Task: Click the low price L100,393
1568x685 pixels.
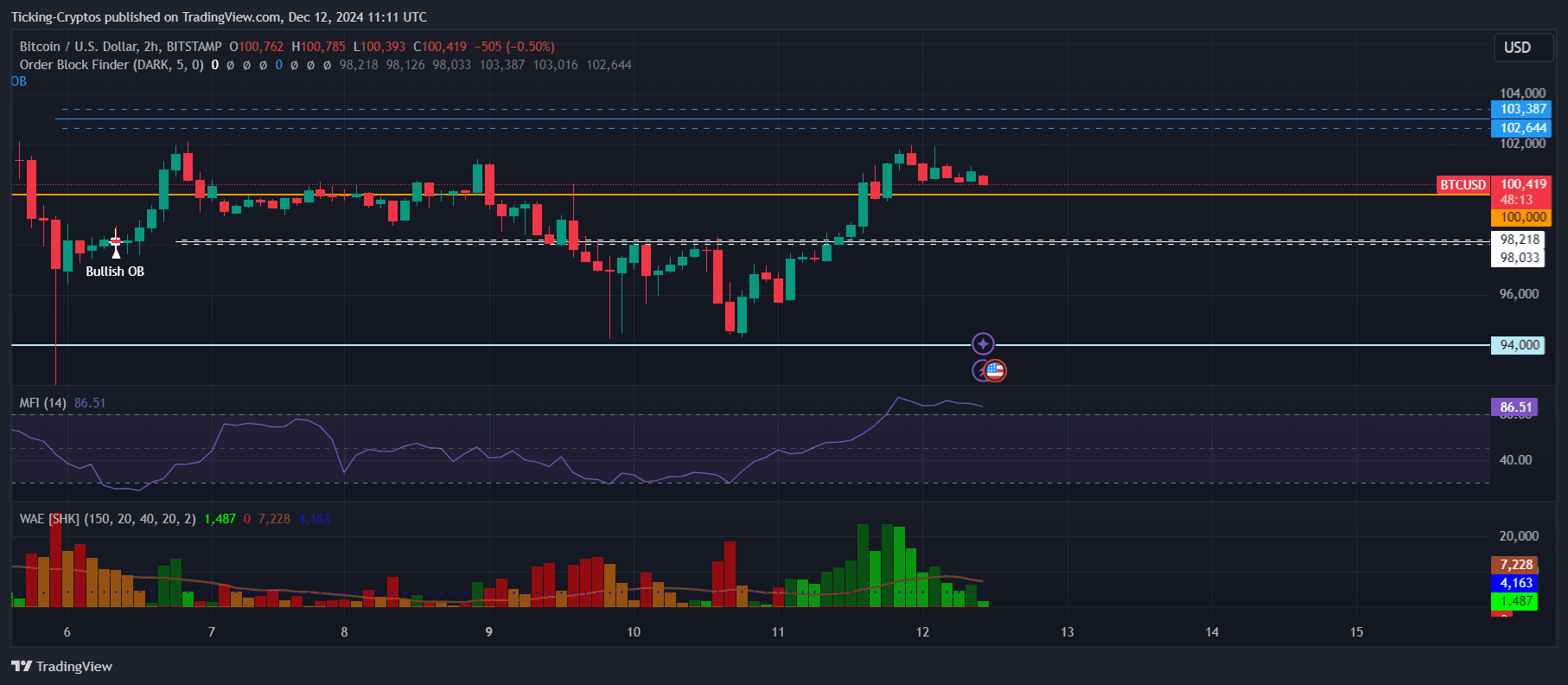Action: pyautogui.click(x=379, y=47)
